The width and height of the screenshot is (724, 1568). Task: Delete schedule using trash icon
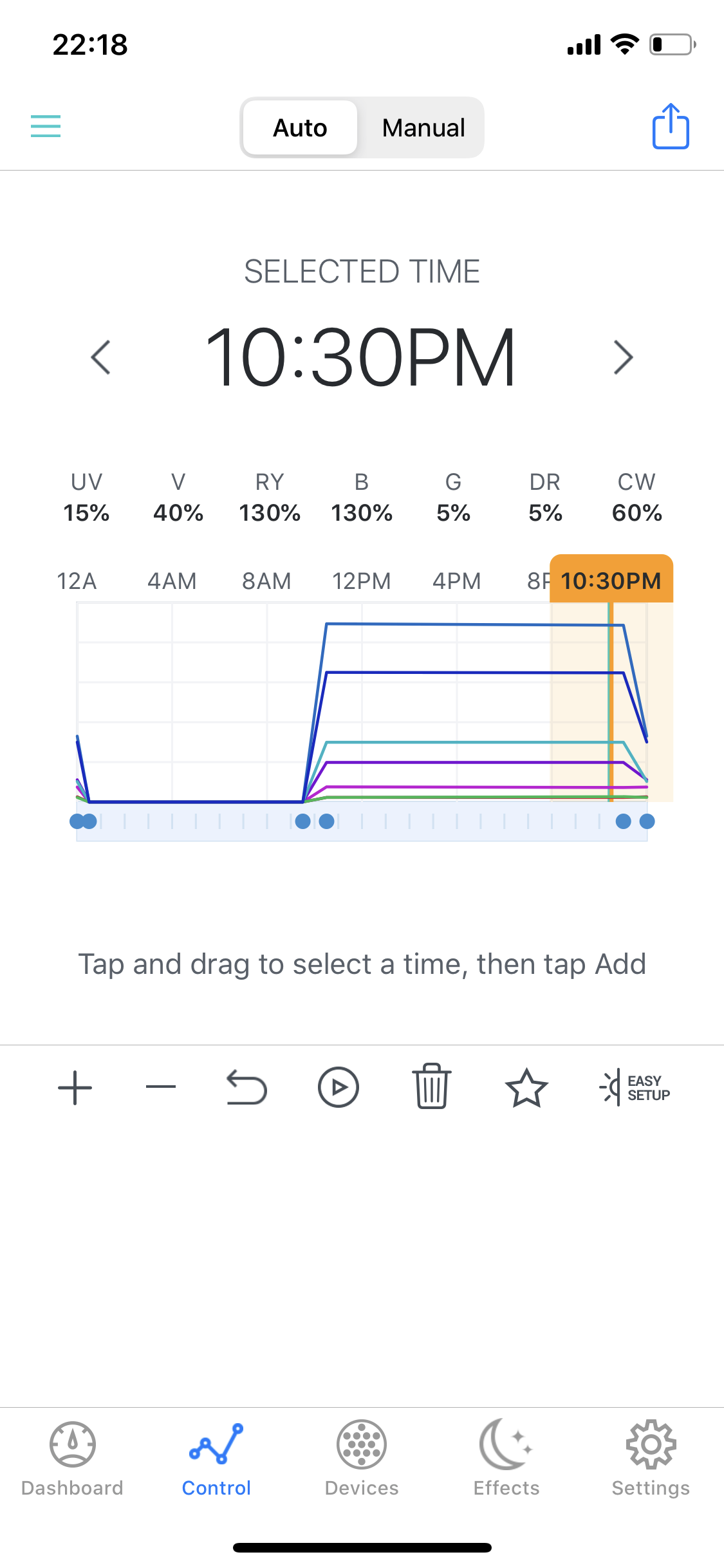click(x=431, y=1087)
